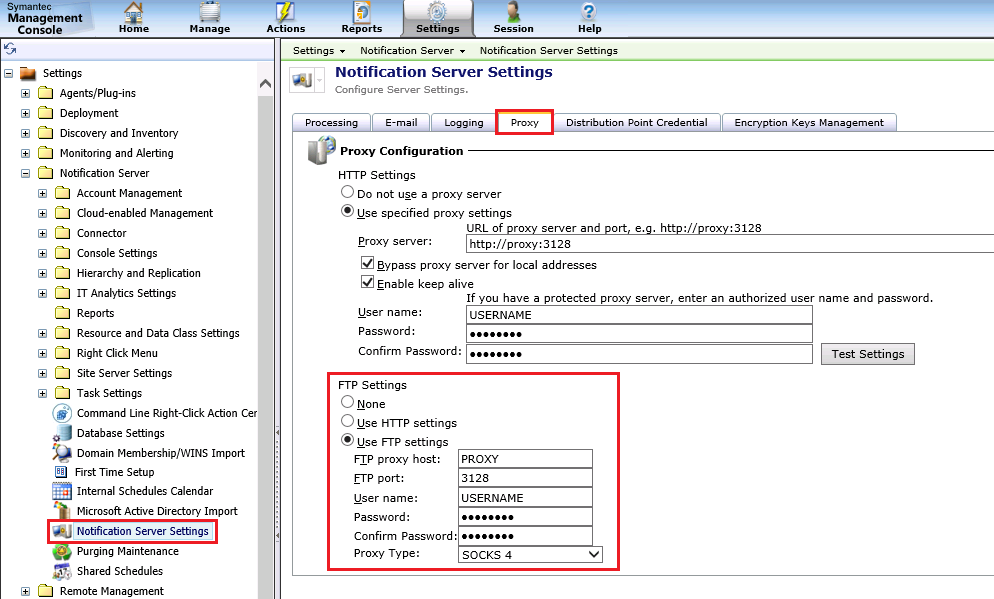The image size is (994, 599).
Task: Select the FTP 'None' radio button
Action: pyautogui.click(x=347, y=403)
